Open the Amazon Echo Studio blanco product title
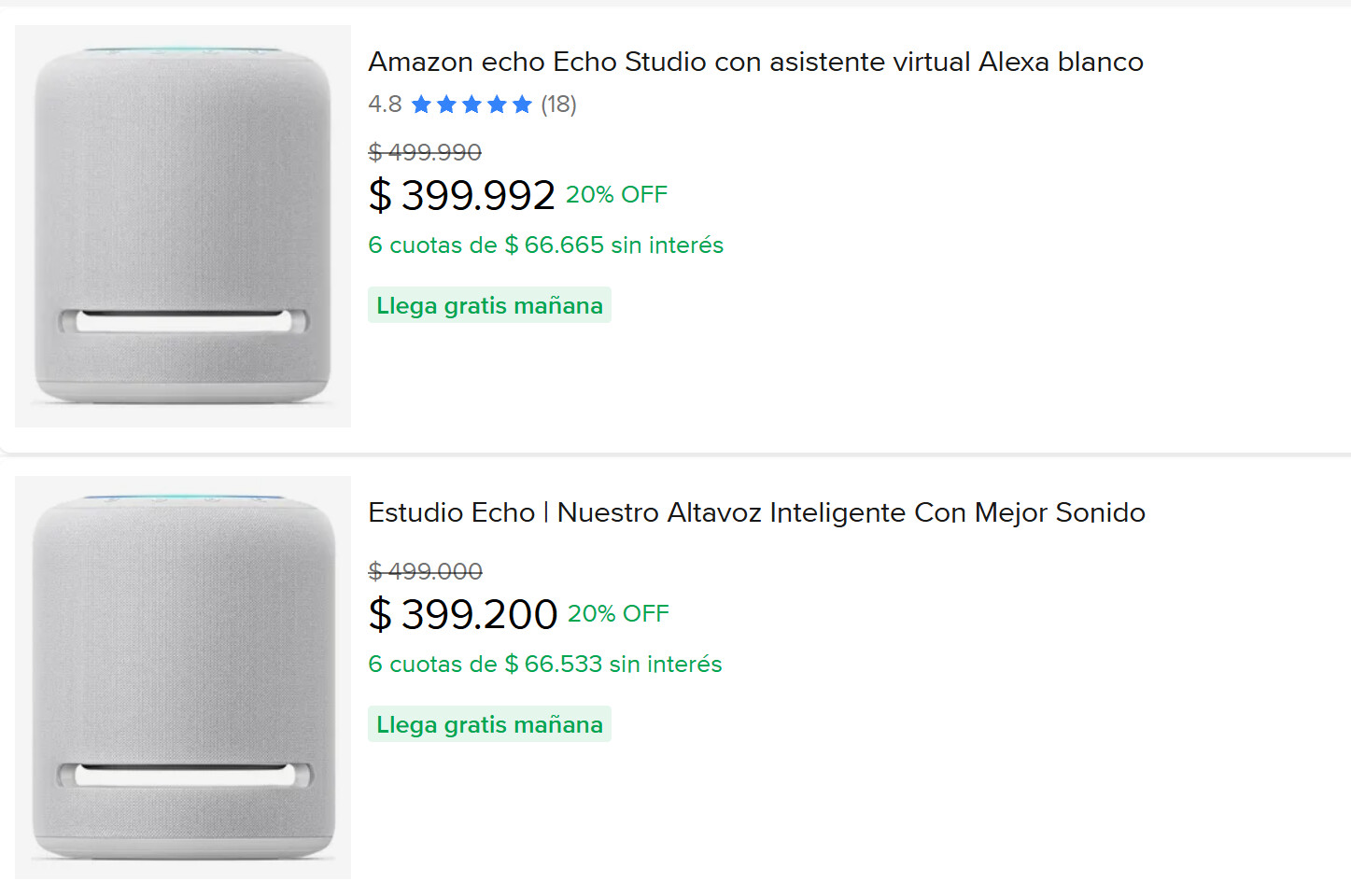Viewport: 1351px width, 896px height. point(755,62)
